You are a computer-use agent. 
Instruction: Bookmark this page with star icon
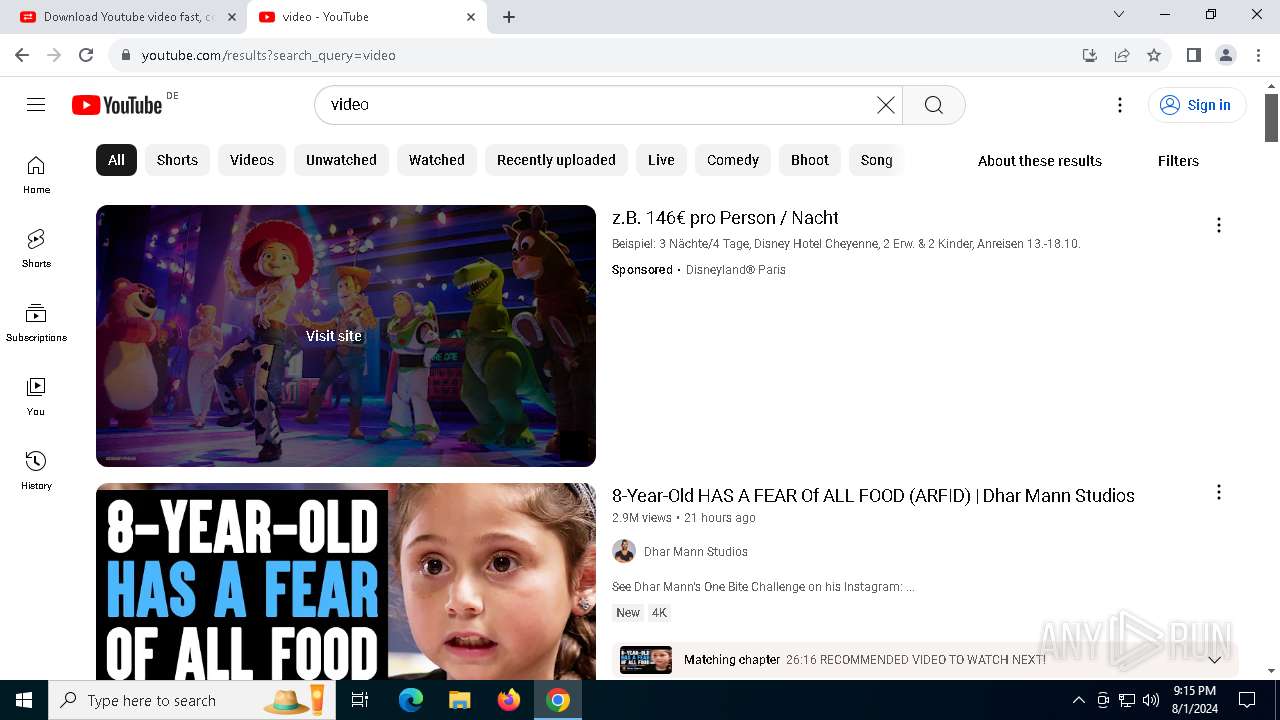[x=1154, y=55]
